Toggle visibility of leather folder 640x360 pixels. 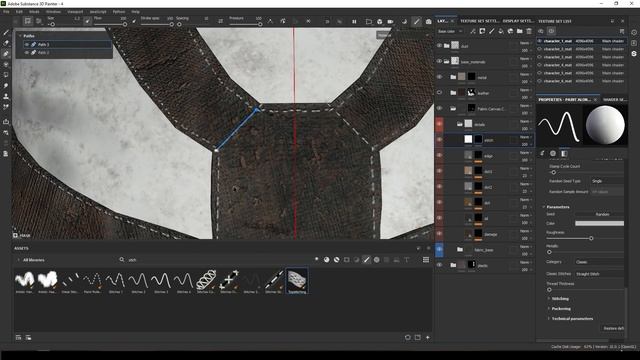click(x=439, y=93)
